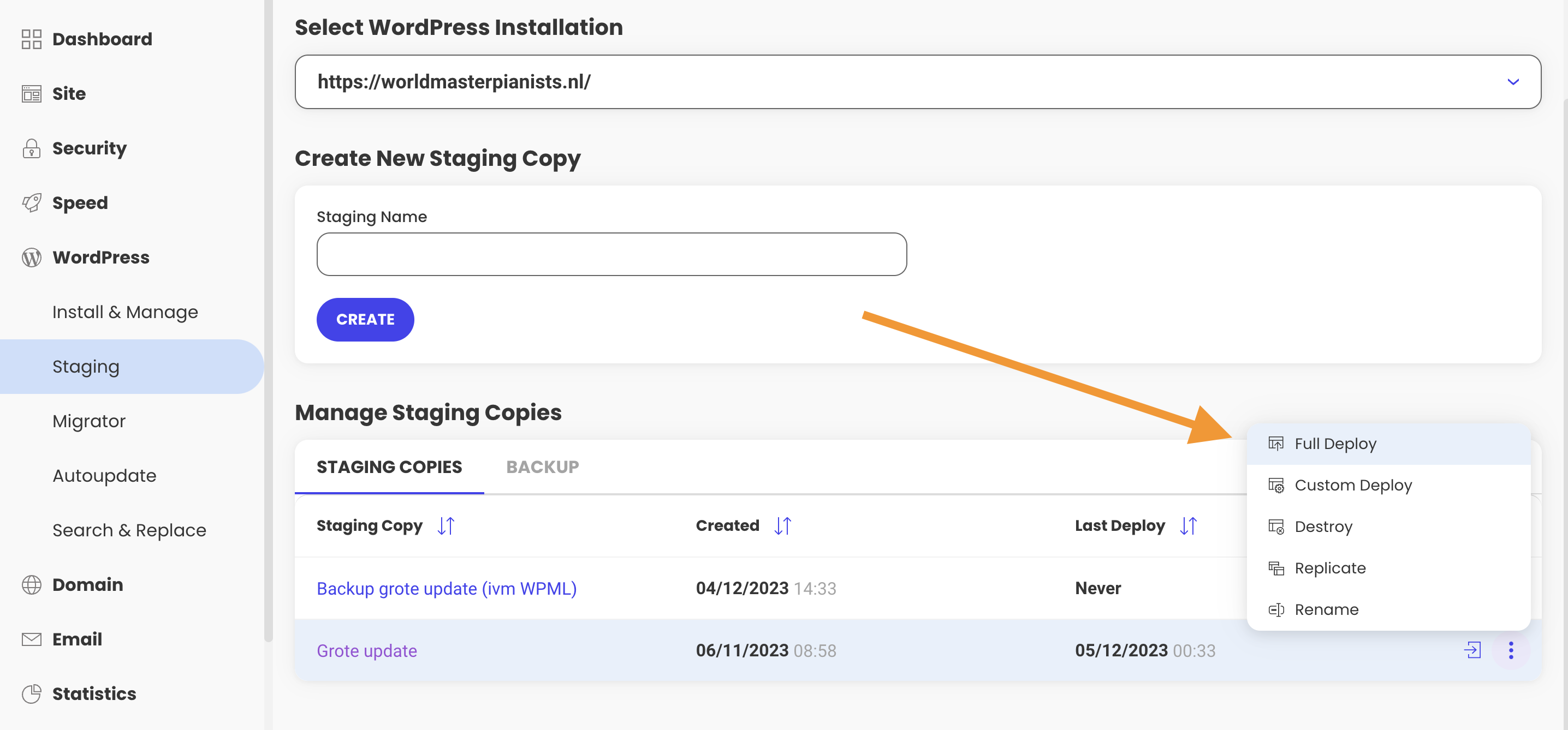Open the Statistics menu label

tap(94, 693)
